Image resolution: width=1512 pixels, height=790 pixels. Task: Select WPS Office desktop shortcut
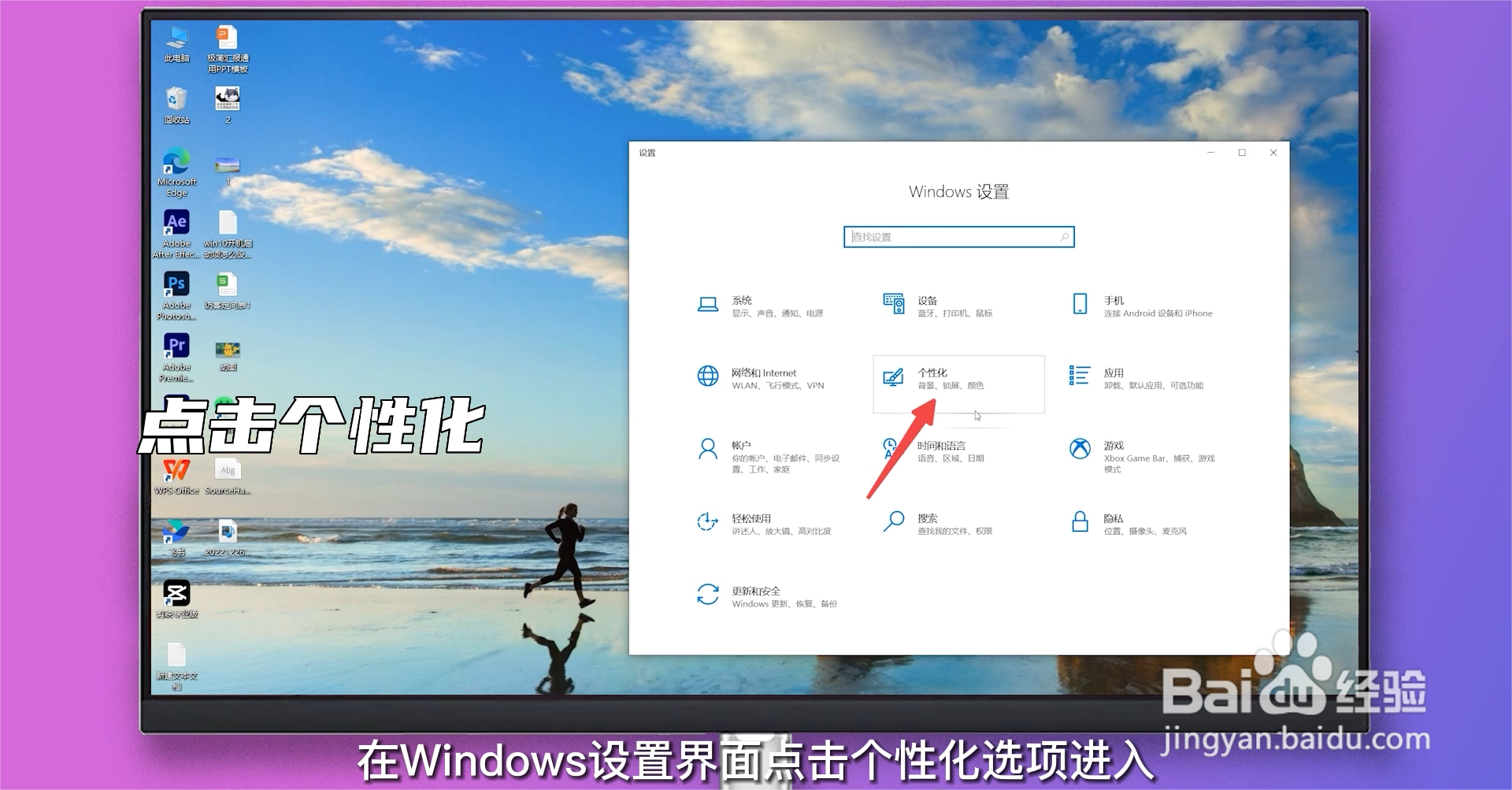(176, 476)
